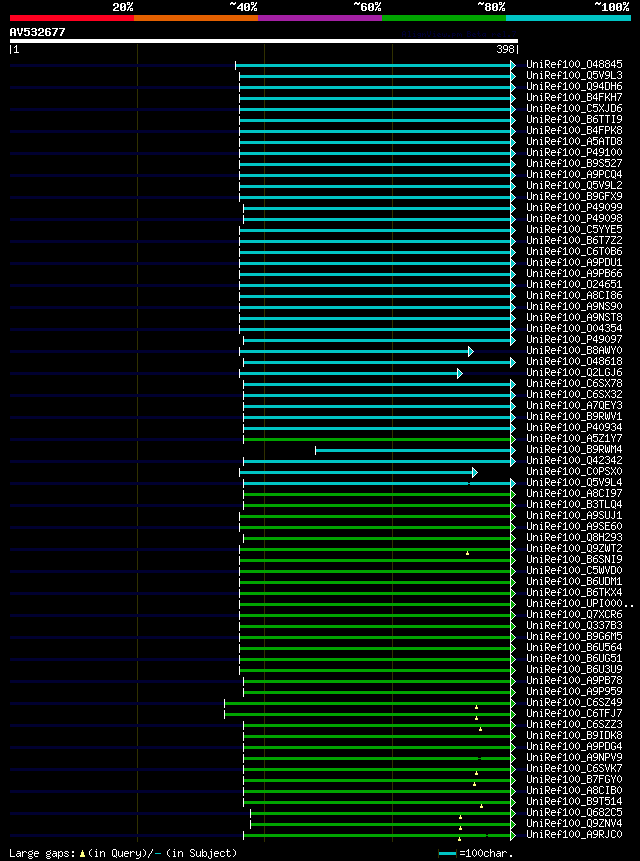Click the cyan alignment bar for Q2LGJ6
The image size is (640, 861).
(x=351, y=373)
